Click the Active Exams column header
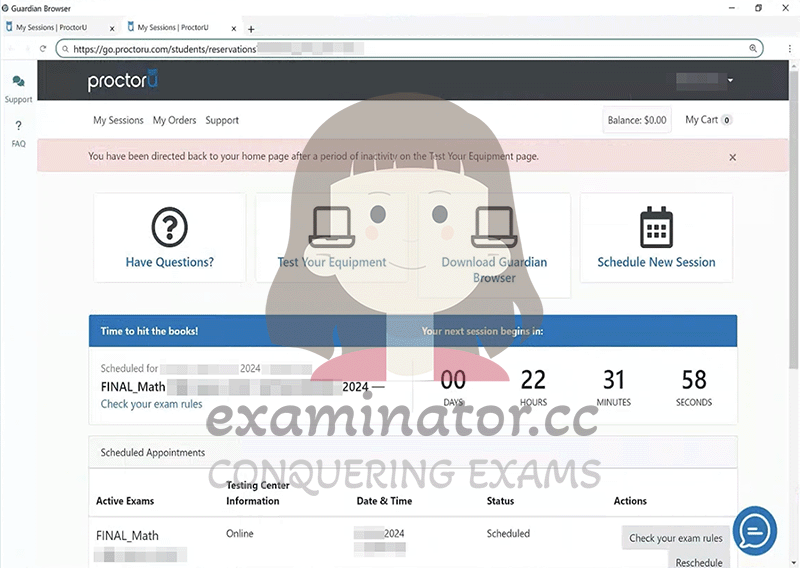 tap(125, 501)
